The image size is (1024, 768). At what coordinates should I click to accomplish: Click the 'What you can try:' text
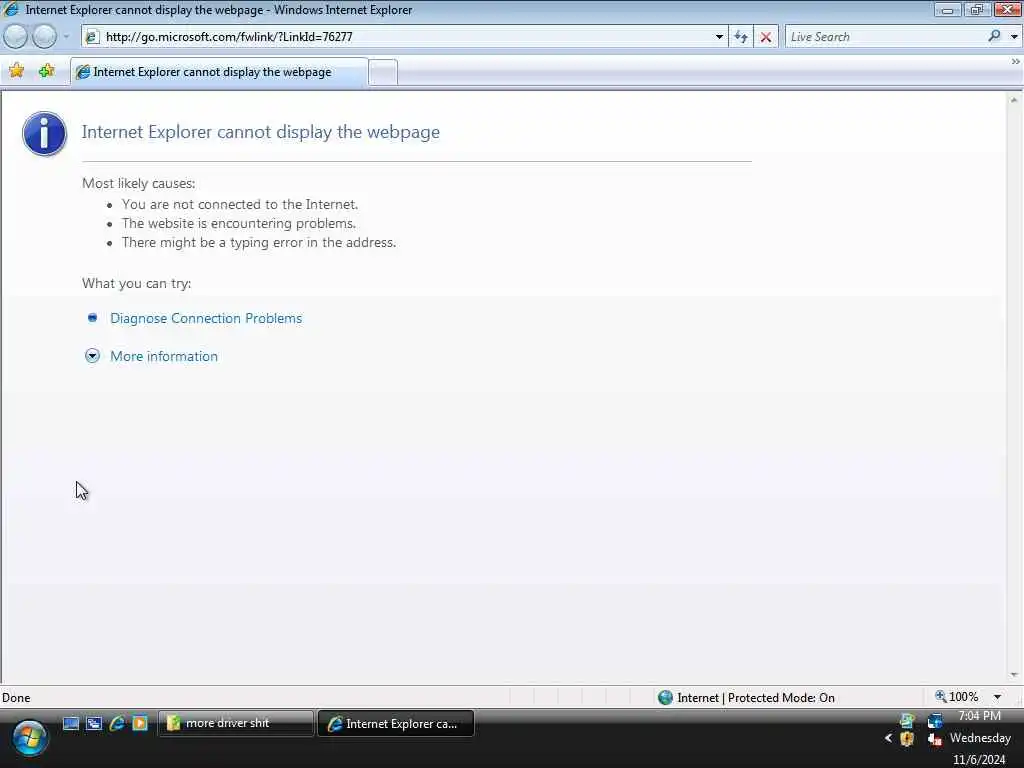point(136,283)
